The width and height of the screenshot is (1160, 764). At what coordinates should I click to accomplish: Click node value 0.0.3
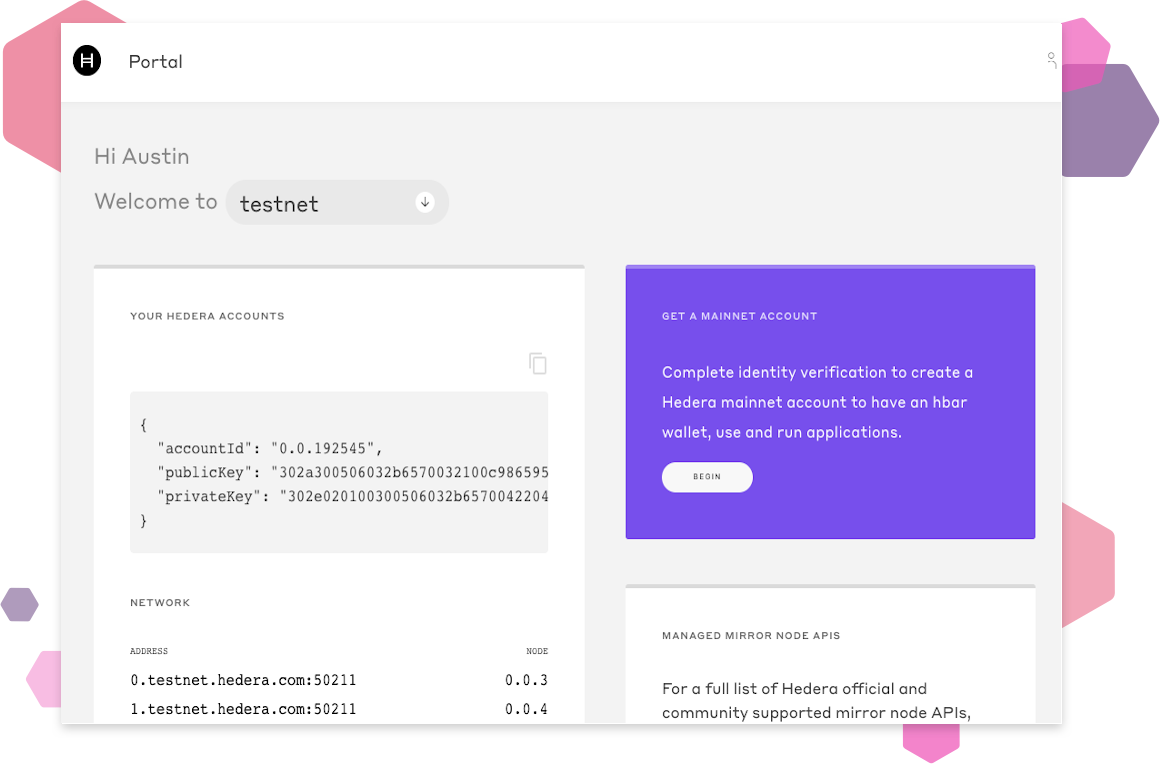[527, 680]
